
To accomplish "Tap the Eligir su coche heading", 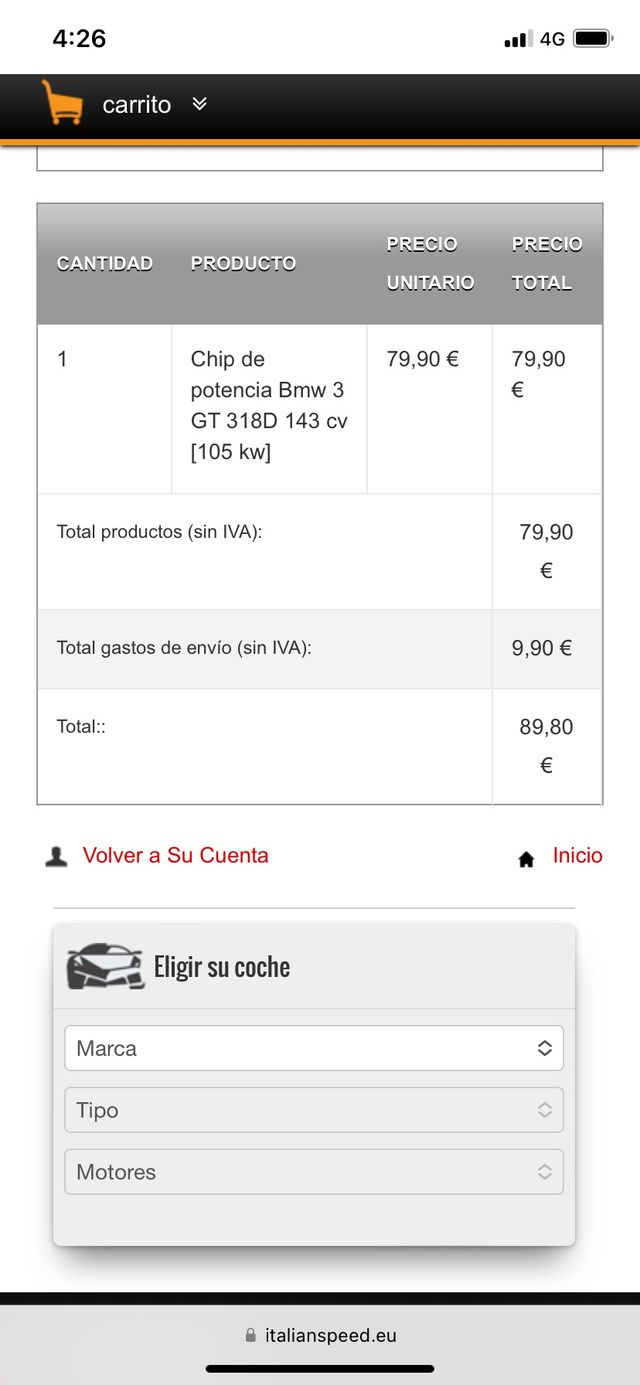I will 222,967.
